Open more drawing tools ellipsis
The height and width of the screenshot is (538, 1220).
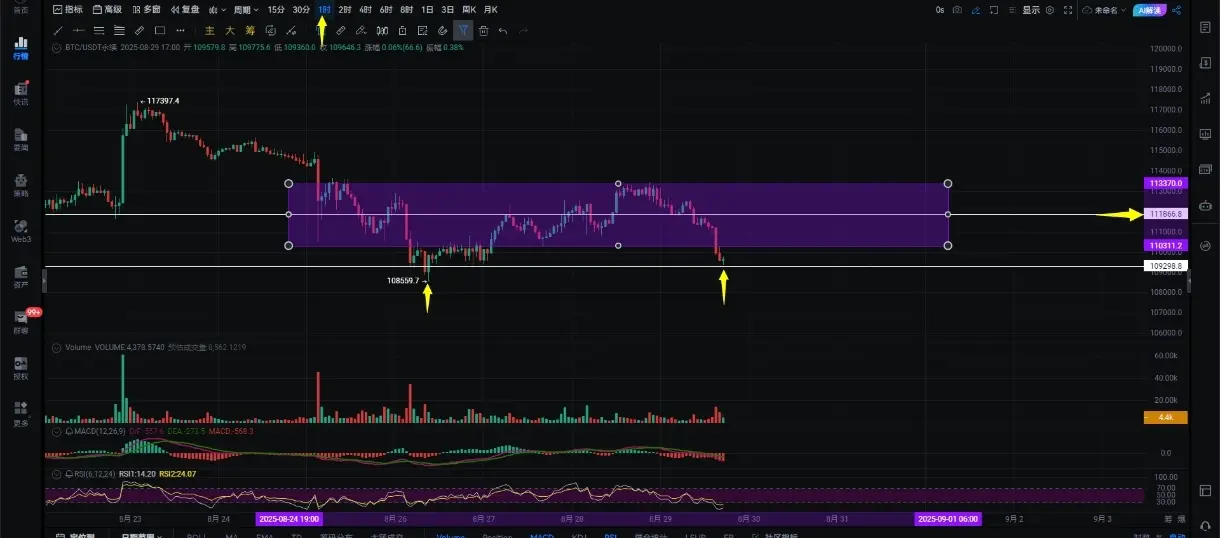180,31
